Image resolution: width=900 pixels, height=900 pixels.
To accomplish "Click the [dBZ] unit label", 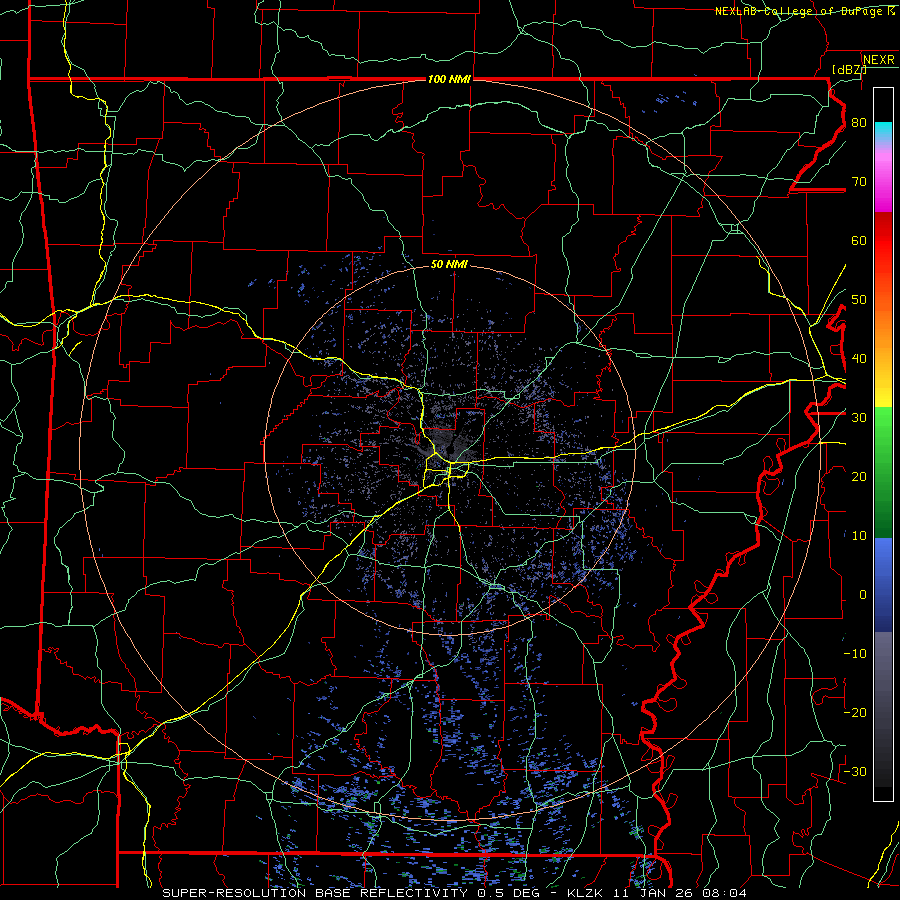I will point(849,69).
